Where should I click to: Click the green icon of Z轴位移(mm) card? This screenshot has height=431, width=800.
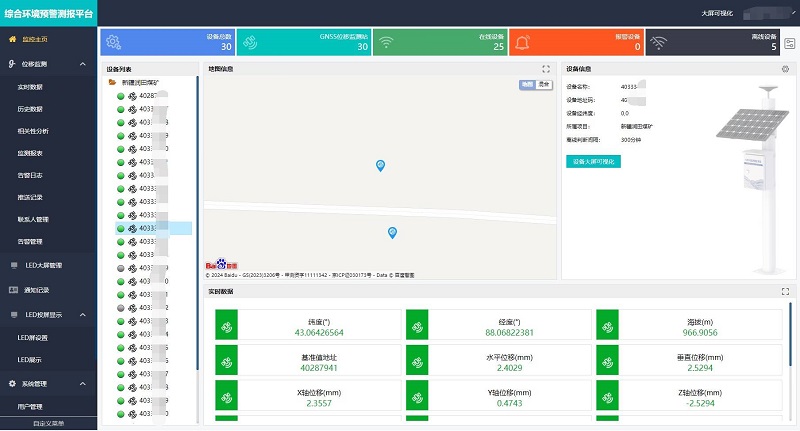click(x=607, y=395)
